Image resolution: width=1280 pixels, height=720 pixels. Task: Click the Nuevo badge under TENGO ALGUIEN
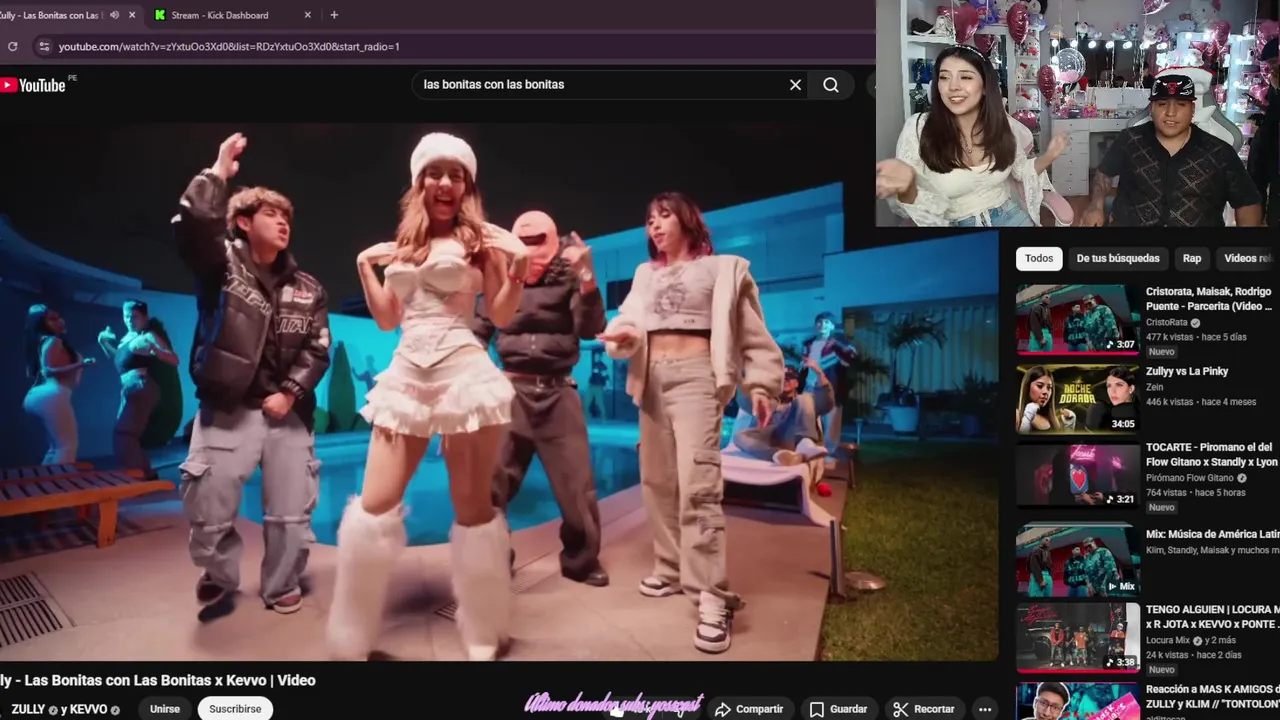pyautogui.click(x=1161, y=670)
